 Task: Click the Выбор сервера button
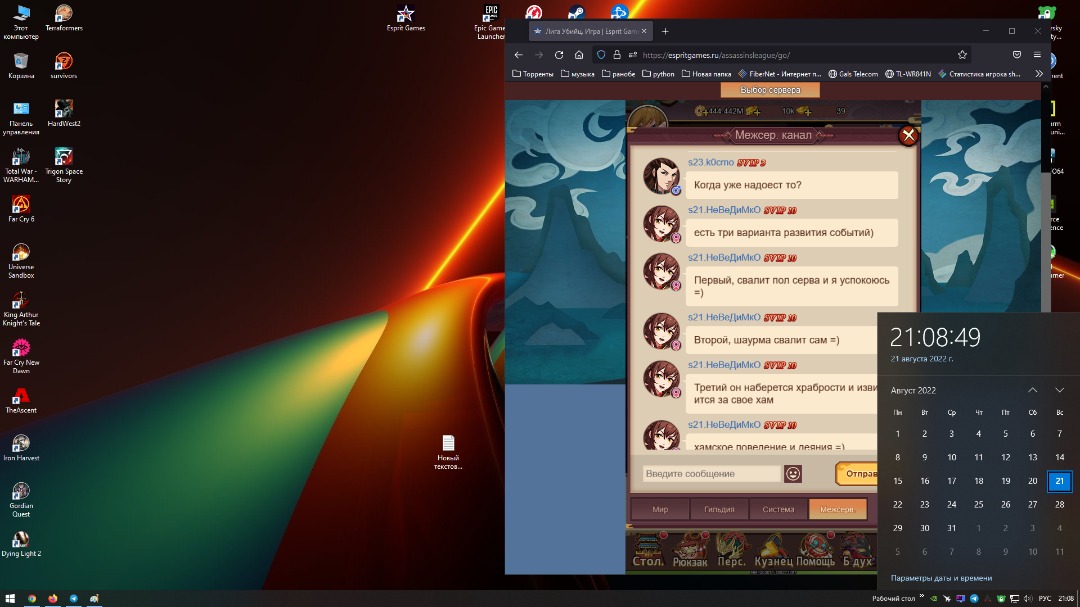(x=770, y=90)
